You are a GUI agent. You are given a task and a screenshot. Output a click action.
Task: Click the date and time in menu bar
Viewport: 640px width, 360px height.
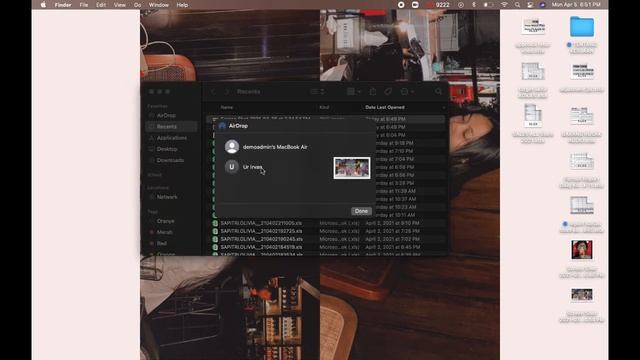pyautogui.click(x=576, y=5)
